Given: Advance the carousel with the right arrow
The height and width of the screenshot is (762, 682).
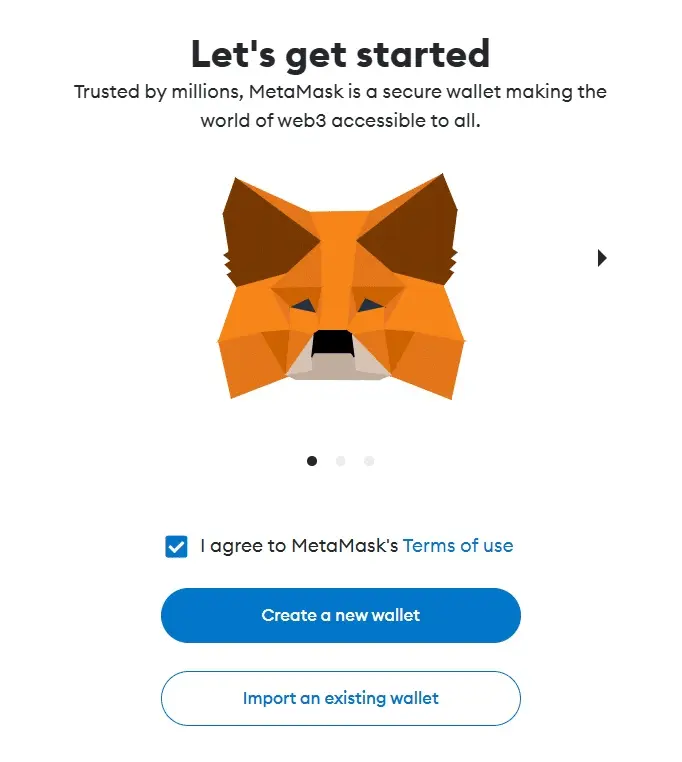Looking at the screenshot, I should tap(602, 258).
